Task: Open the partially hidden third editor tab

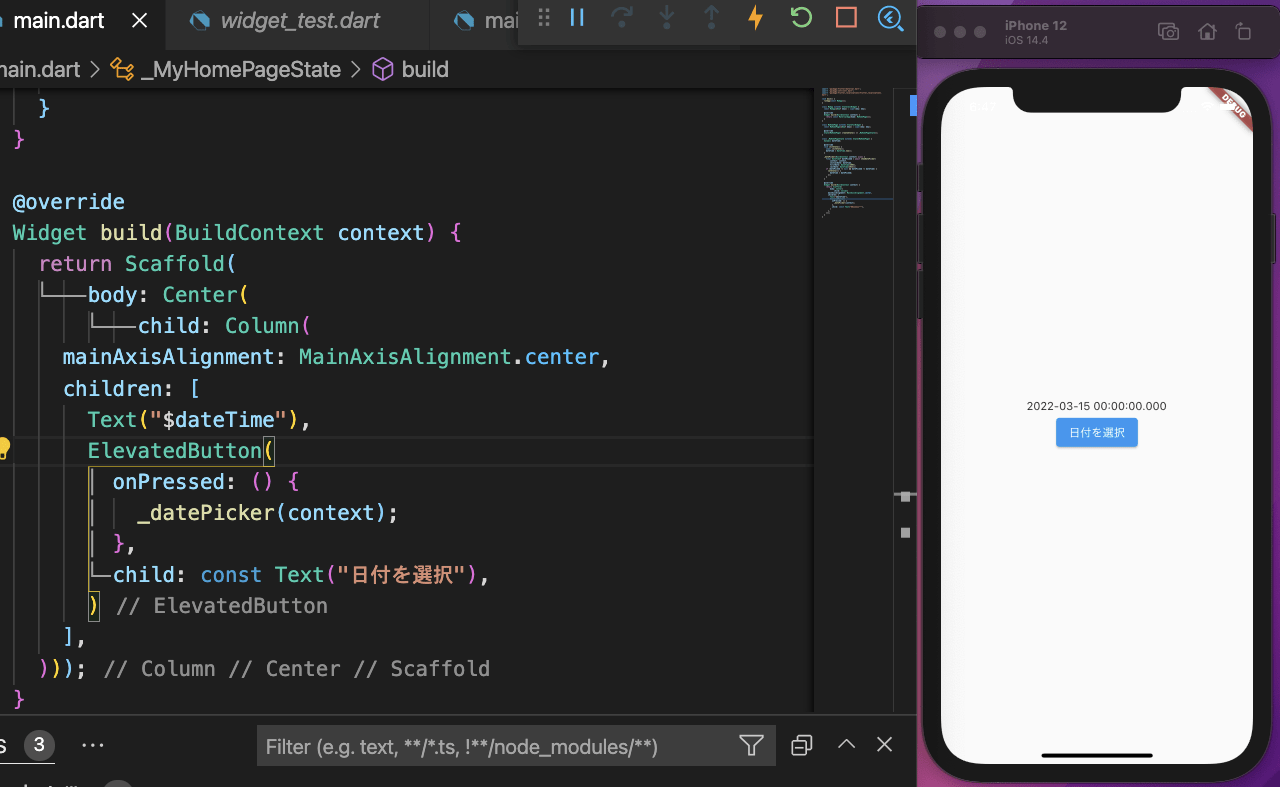Action: click(486, 20)
